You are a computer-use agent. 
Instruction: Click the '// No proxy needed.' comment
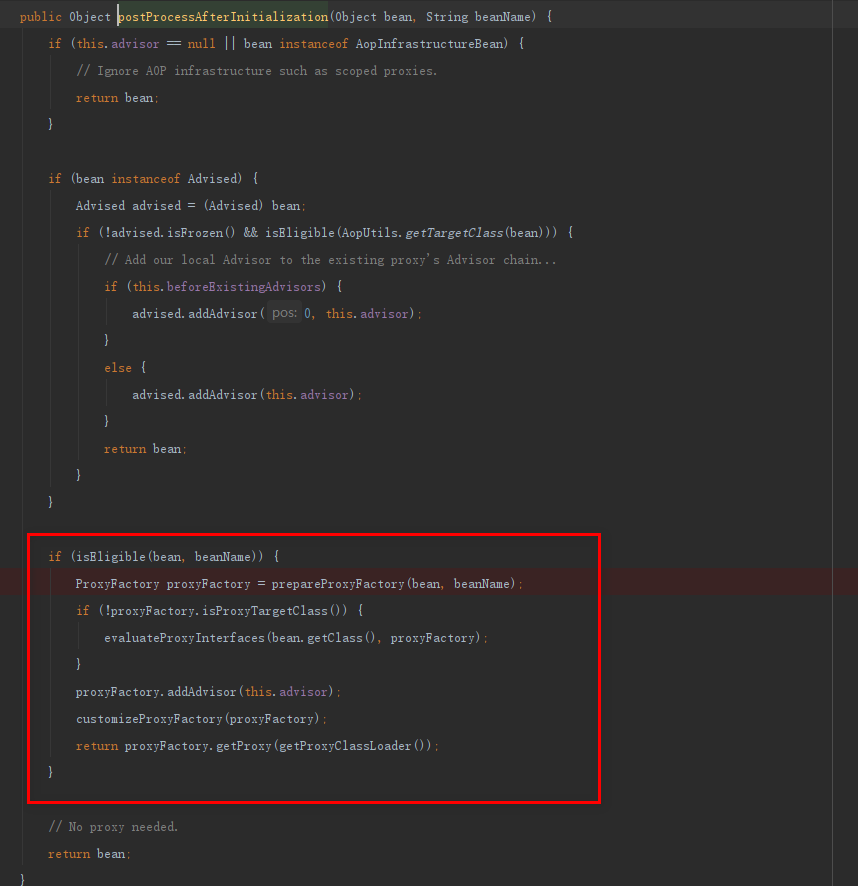113,827
